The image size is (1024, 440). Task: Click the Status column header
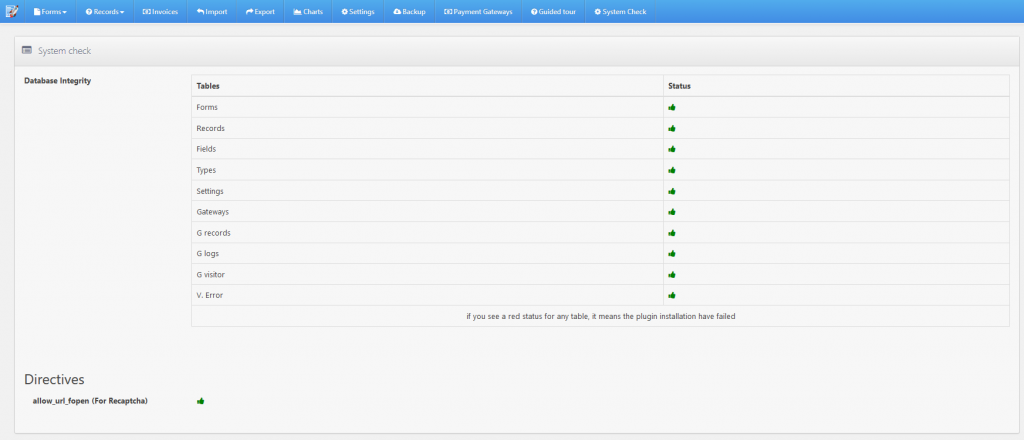click(679, 86)
